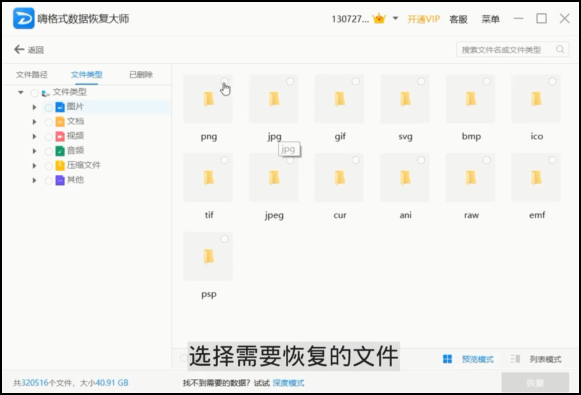Select the png folder radio button

tap(224, 81)
